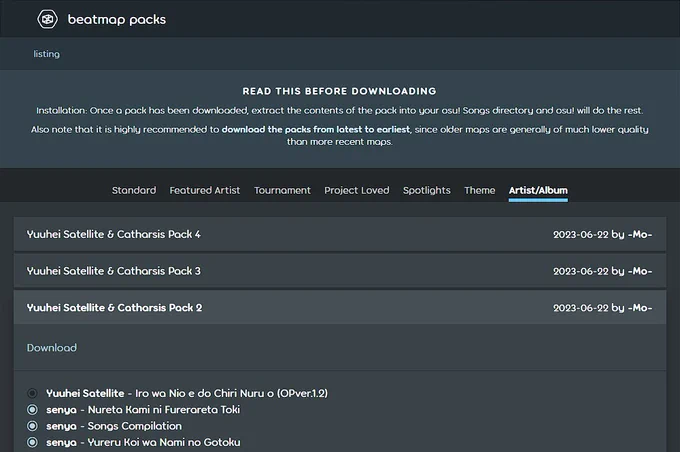Open beatmap Nureta Kami ni Furerareta Toki
This screenshot has height=452, width=680.
coord(143,409)
